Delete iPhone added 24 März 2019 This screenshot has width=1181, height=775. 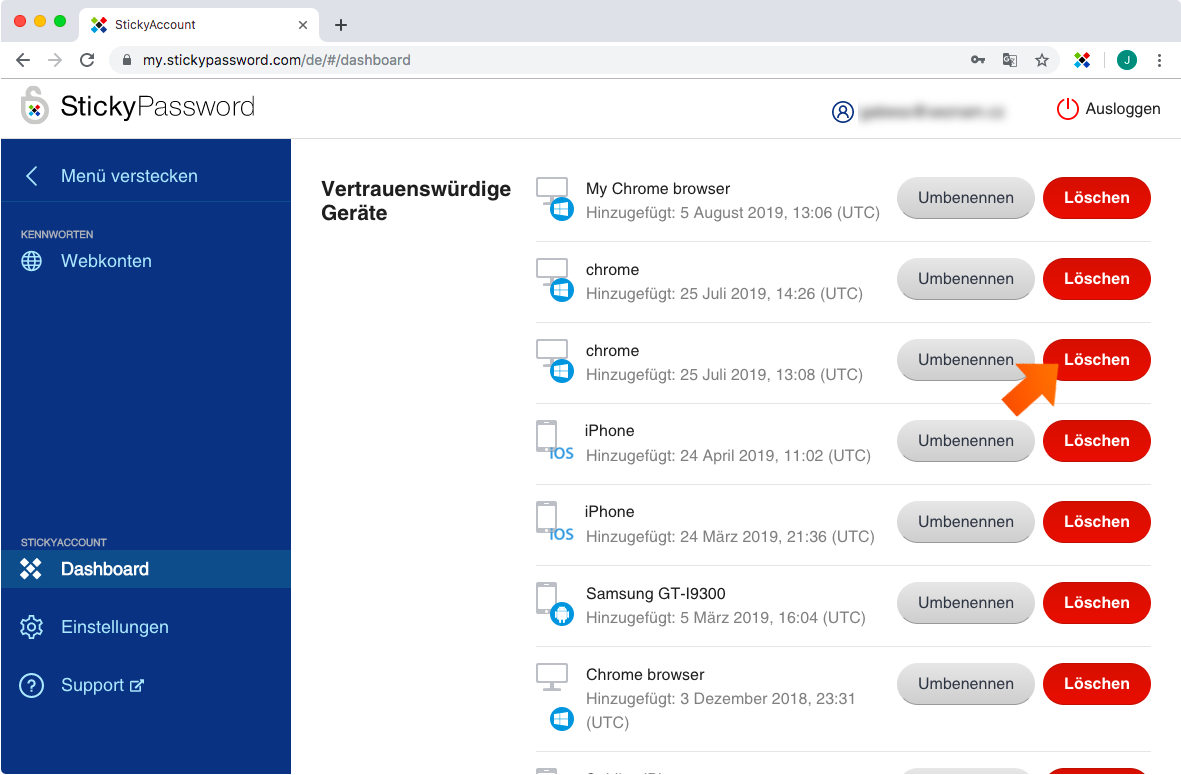tap(1097, 522)
